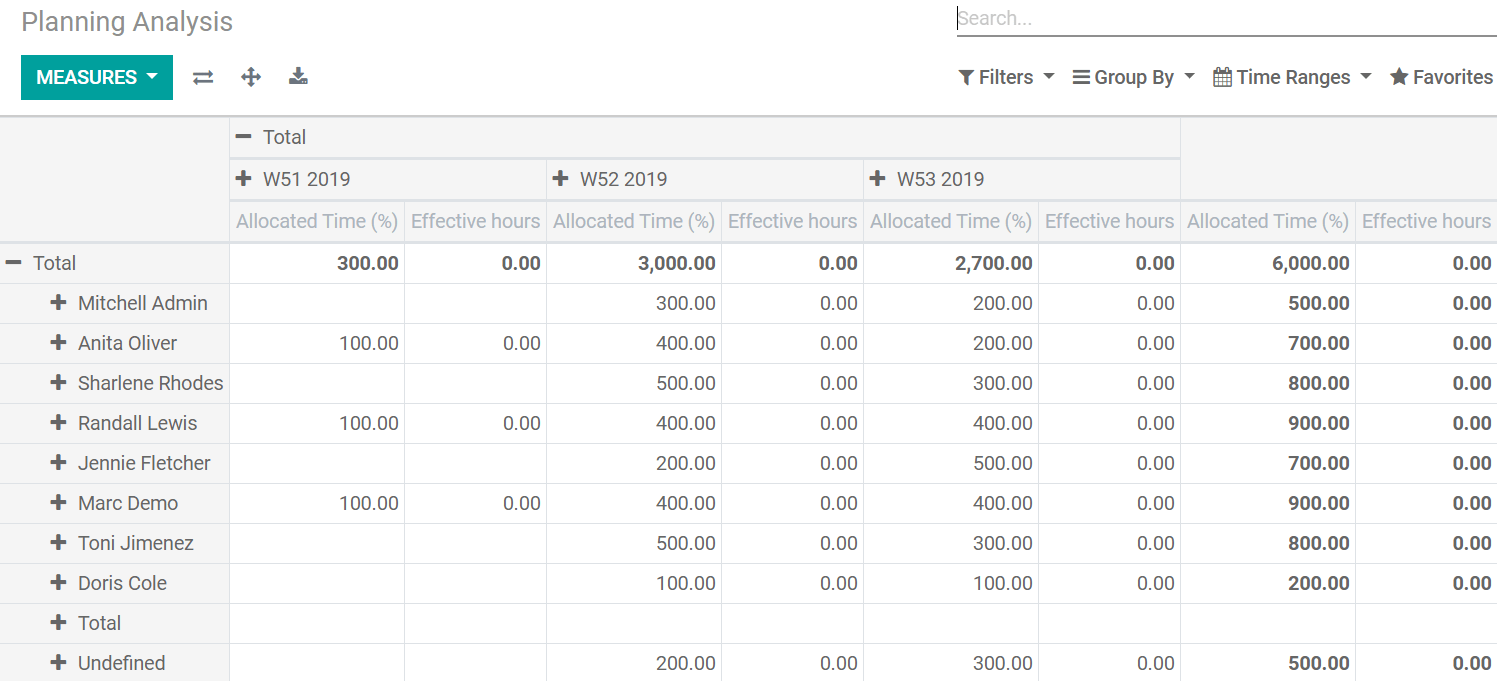1497x681 pixels.
Task: Click the 300.00 W51 total cell
Action: [317, 263]
